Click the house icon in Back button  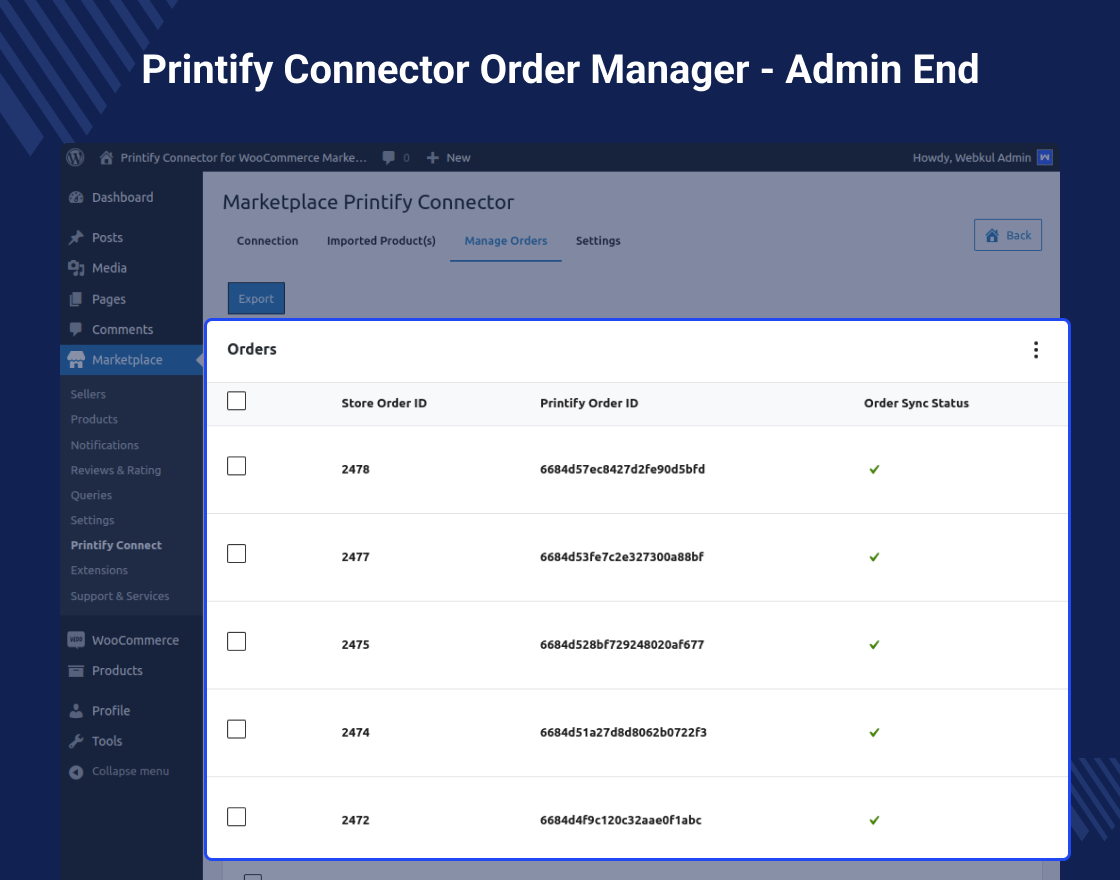992,236
